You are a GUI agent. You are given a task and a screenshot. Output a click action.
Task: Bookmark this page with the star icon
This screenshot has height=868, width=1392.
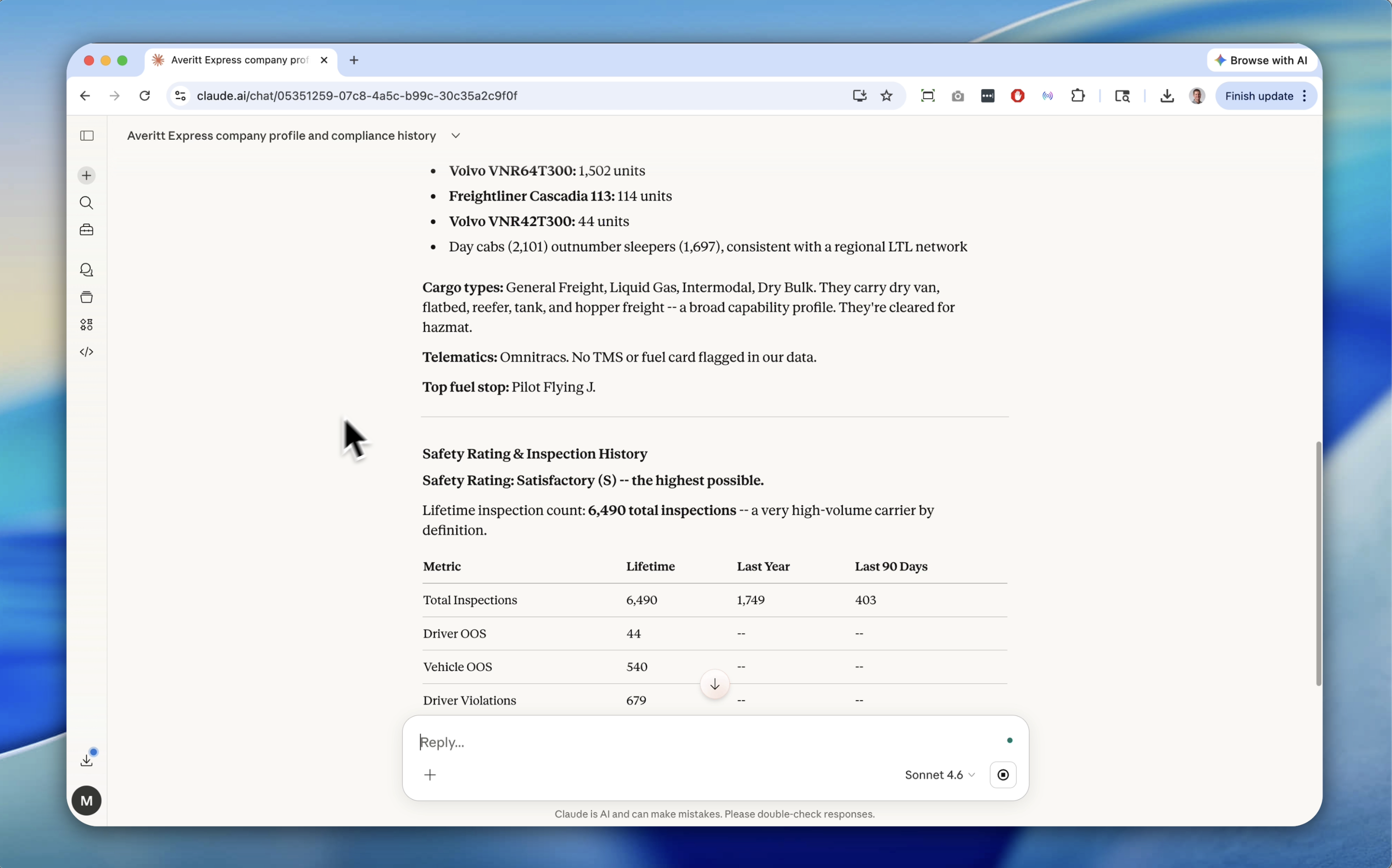tap(886, 95)
